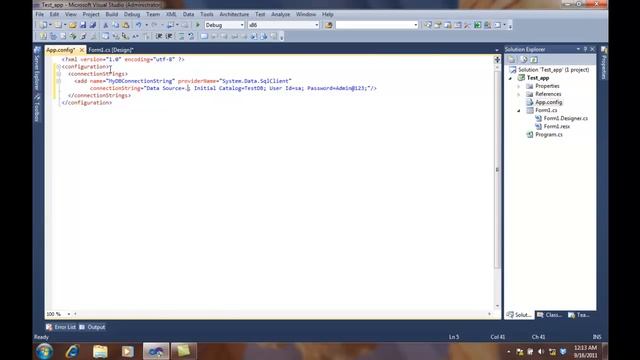Open Extension Manager with the green toolbar icon
Image resolution: width=640 pixels, height=360 pixels.
tap(477, 25)
